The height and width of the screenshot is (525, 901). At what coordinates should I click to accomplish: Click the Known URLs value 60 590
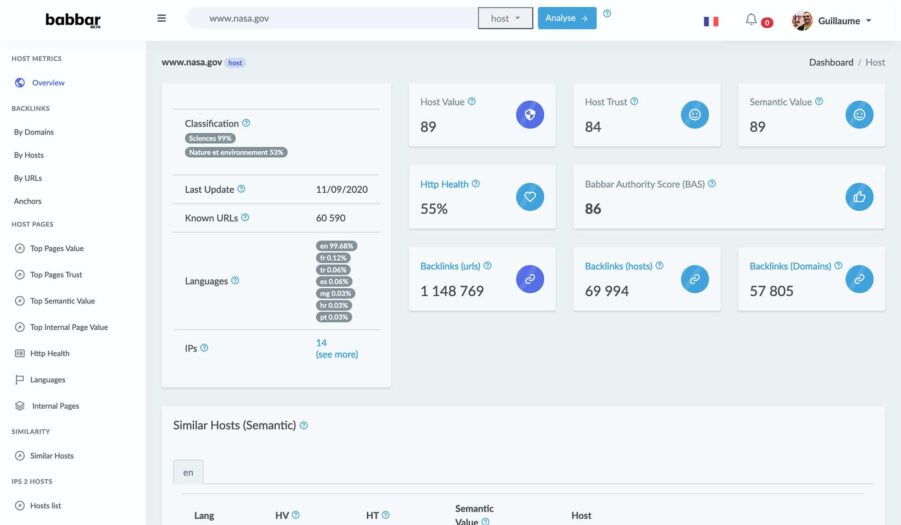pyautogui.click(x=330, y=218)
